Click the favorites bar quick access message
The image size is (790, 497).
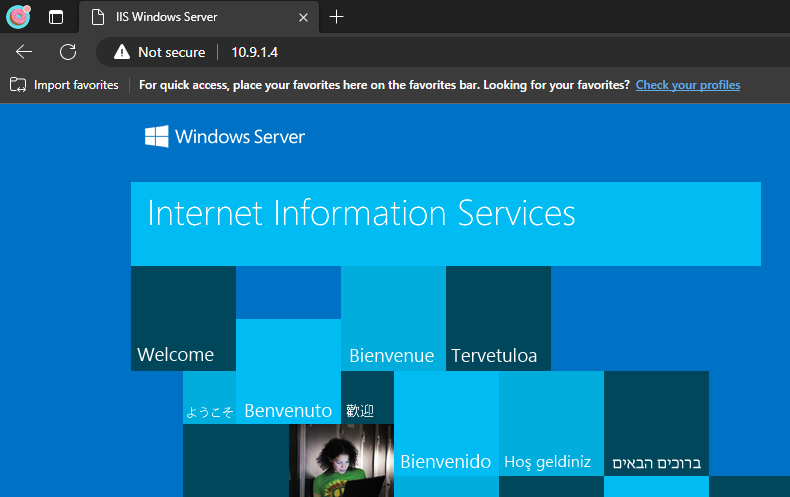click(384, 85)
